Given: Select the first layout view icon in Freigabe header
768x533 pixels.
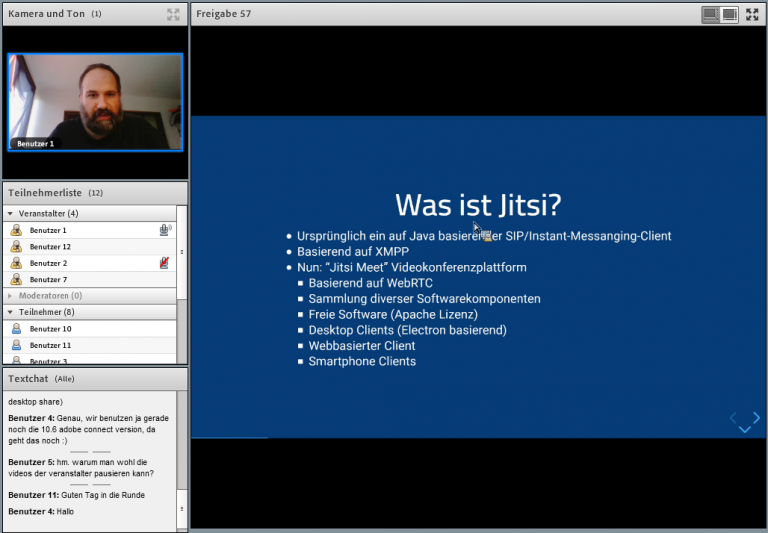Looking at the screenshot, I should [710, 15].
